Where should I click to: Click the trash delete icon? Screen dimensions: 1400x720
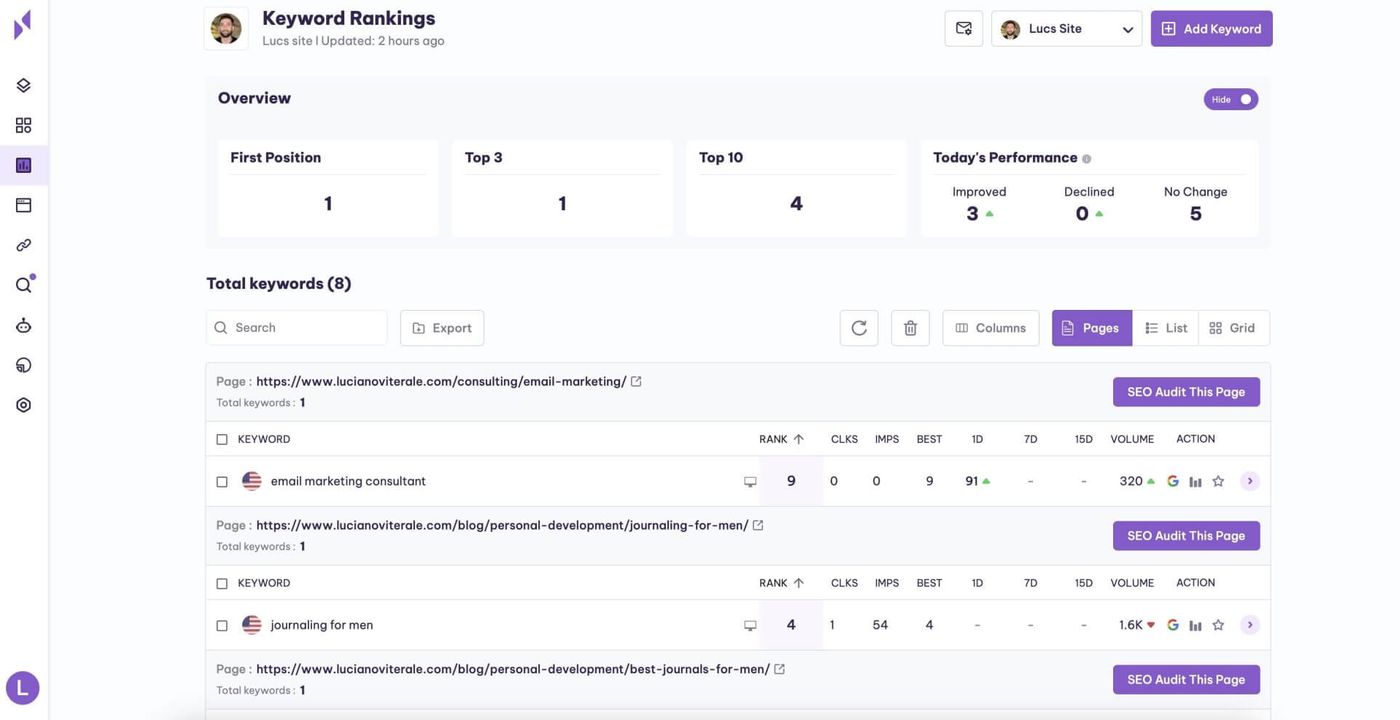pyautogui.click(x=910, y=328)
